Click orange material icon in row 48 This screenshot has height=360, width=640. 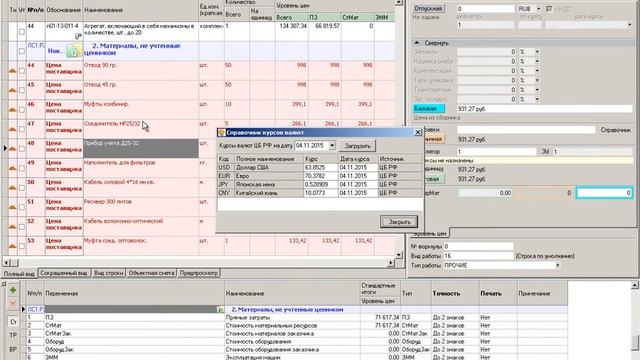click(13, 149)
